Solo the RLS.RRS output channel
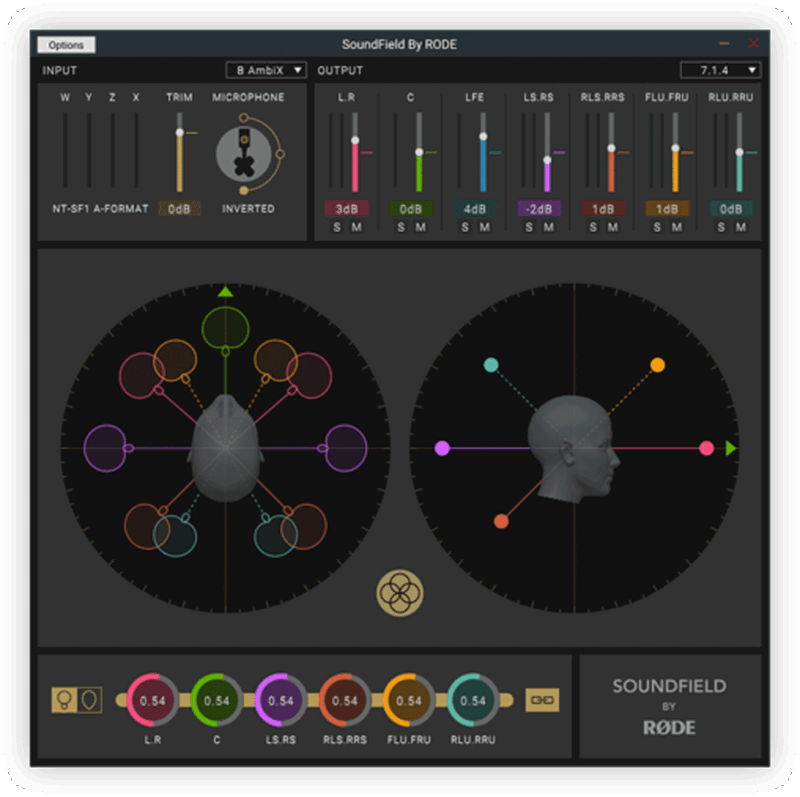Screen dimensions: 800x797 click(593, 227)
